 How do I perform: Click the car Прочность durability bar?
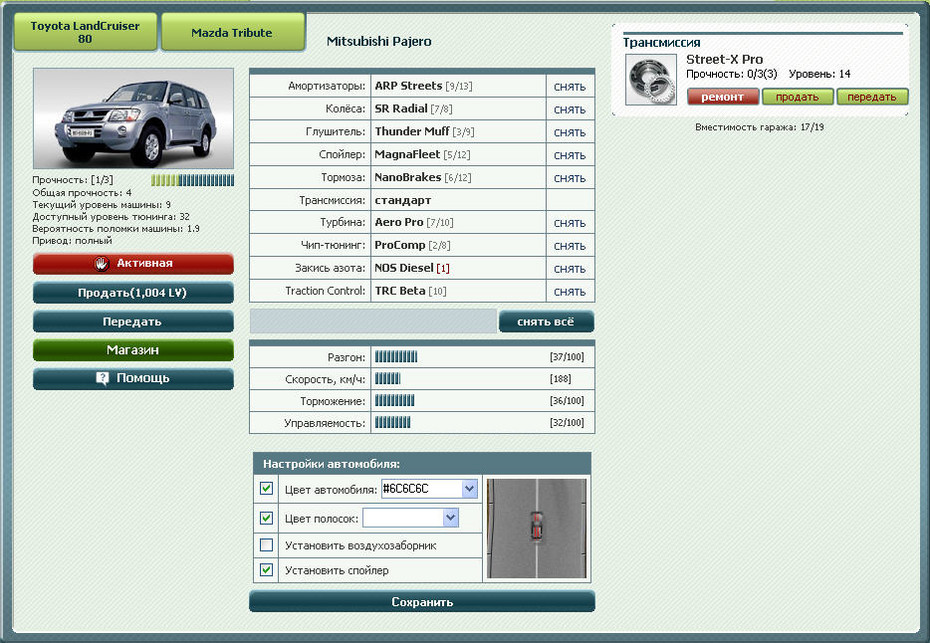pos(192,180)
